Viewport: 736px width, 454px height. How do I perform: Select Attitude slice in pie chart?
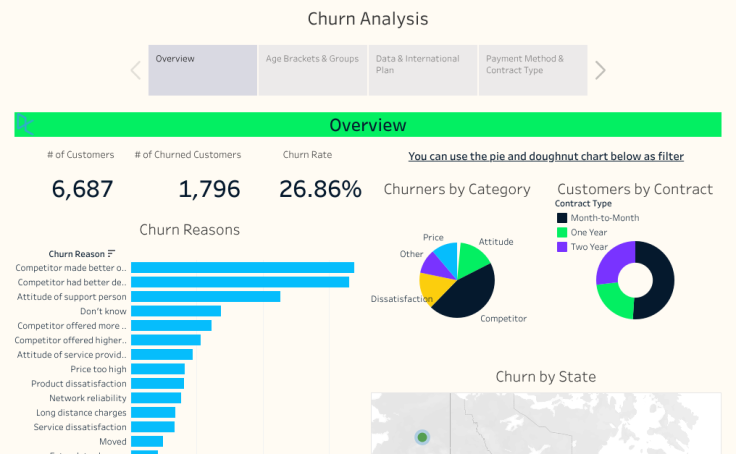pos(474,258)
